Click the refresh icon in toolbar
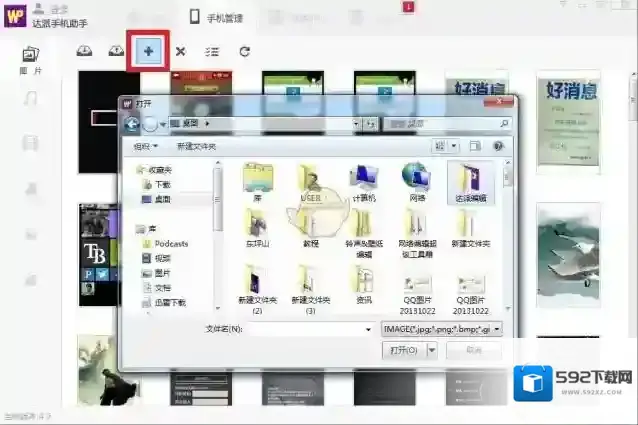 point(244,51)
